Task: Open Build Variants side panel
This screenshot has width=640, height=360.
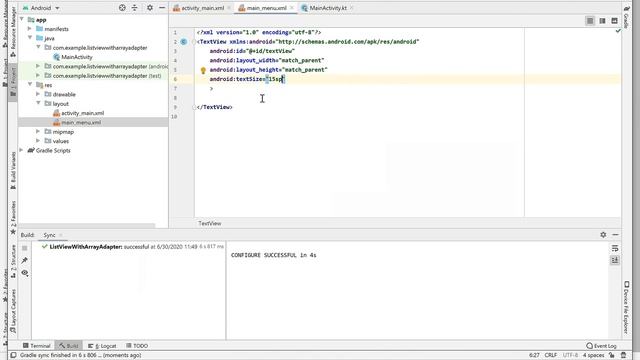Action: (x=13, y=170)
